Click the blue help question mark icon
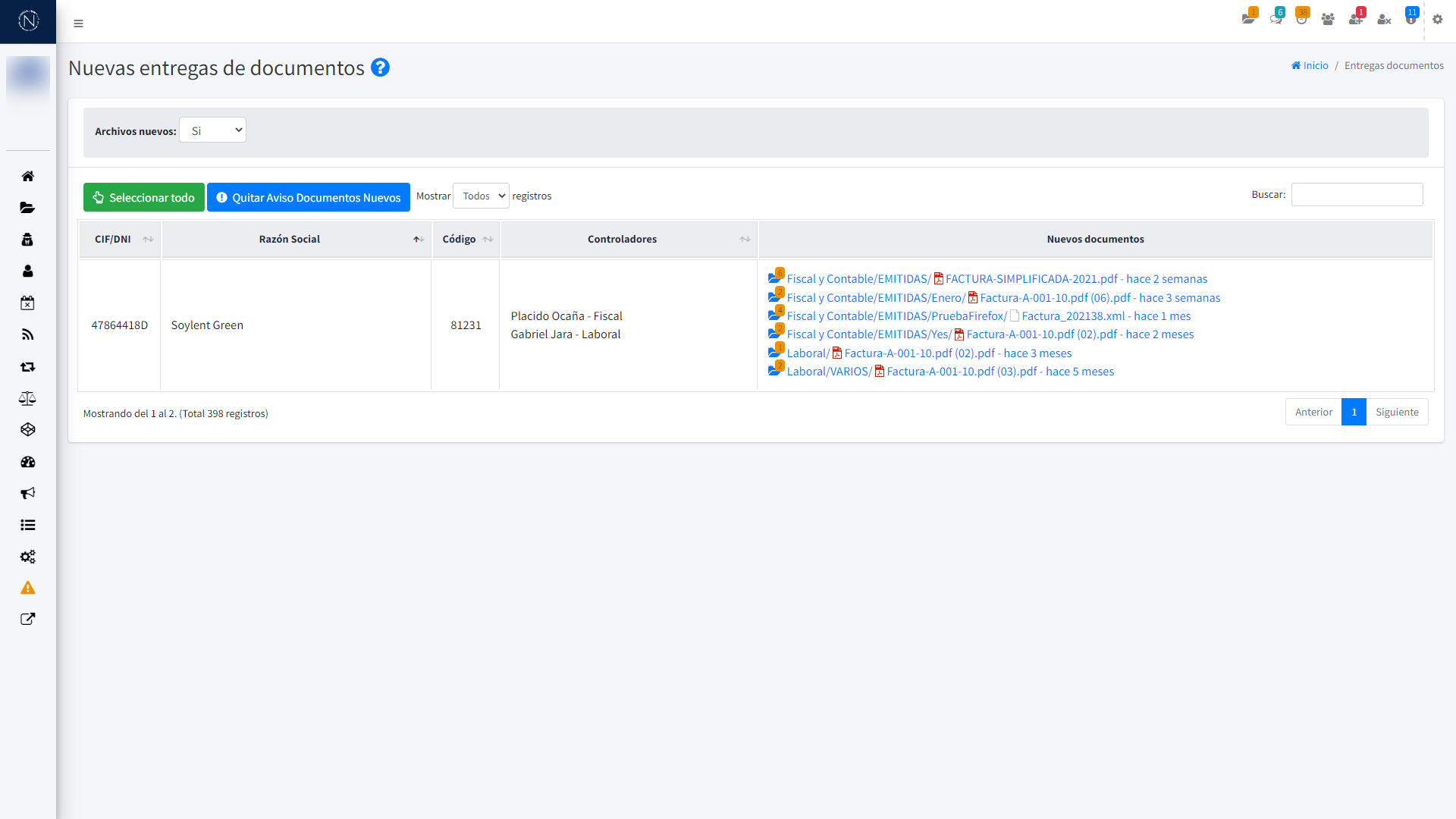This screenshot has height=819, width=1456. point(380,67)
